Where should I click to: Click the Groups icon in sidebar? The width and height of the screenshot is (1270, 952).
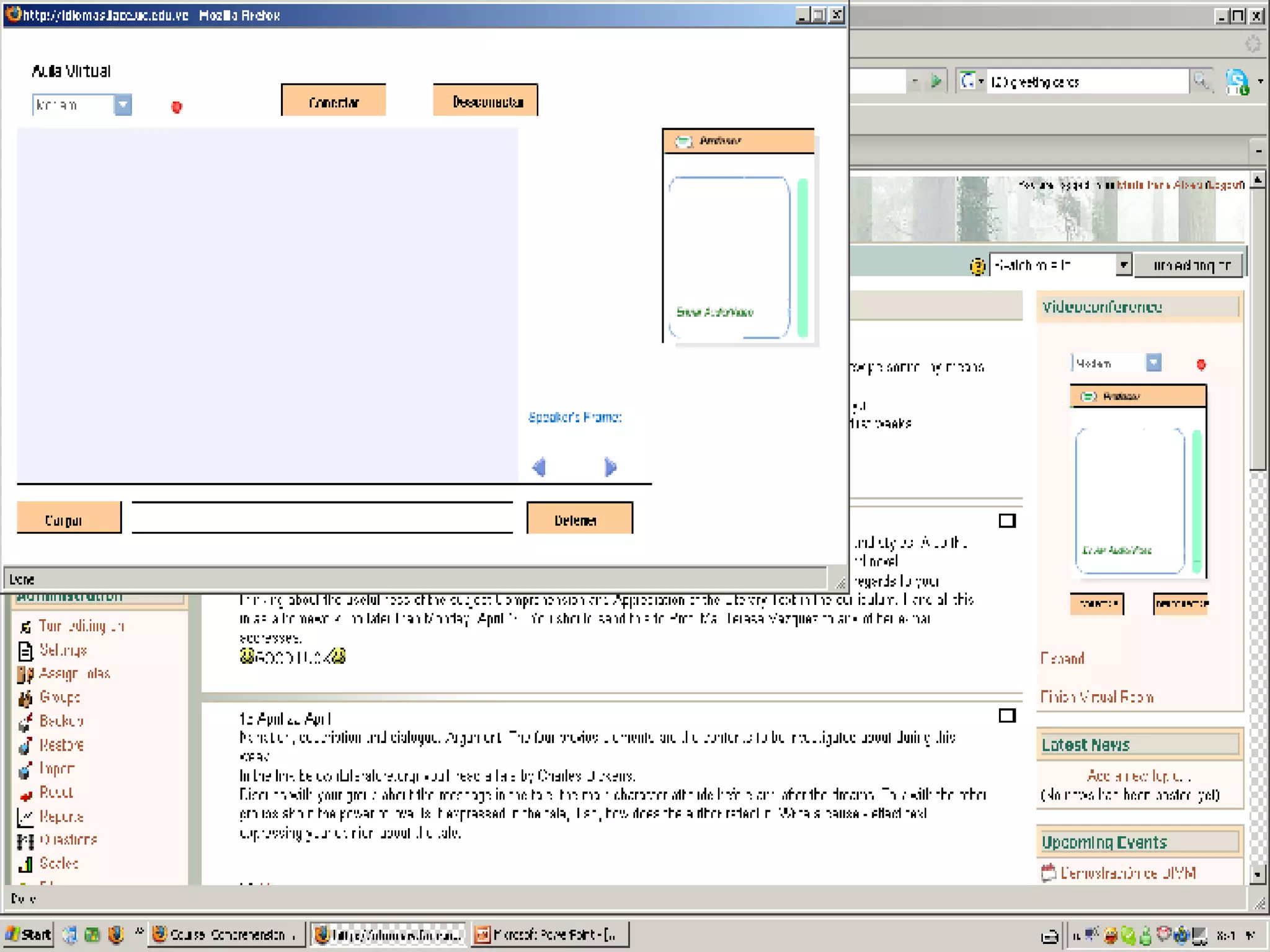click(x=25, y=699)
